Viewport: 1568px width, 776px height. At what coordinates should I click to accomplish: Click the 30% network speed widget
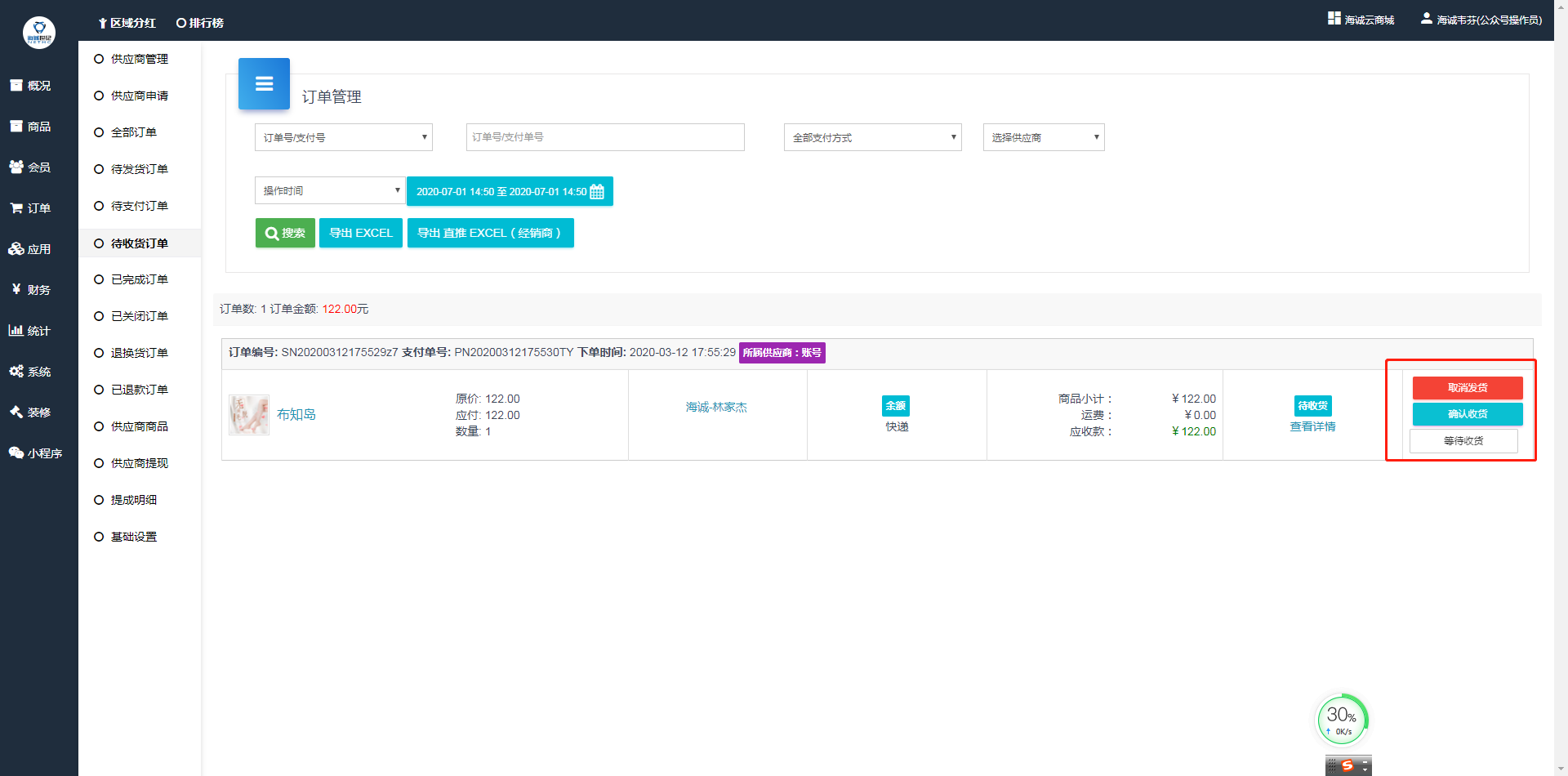[x=1342, y=720]
